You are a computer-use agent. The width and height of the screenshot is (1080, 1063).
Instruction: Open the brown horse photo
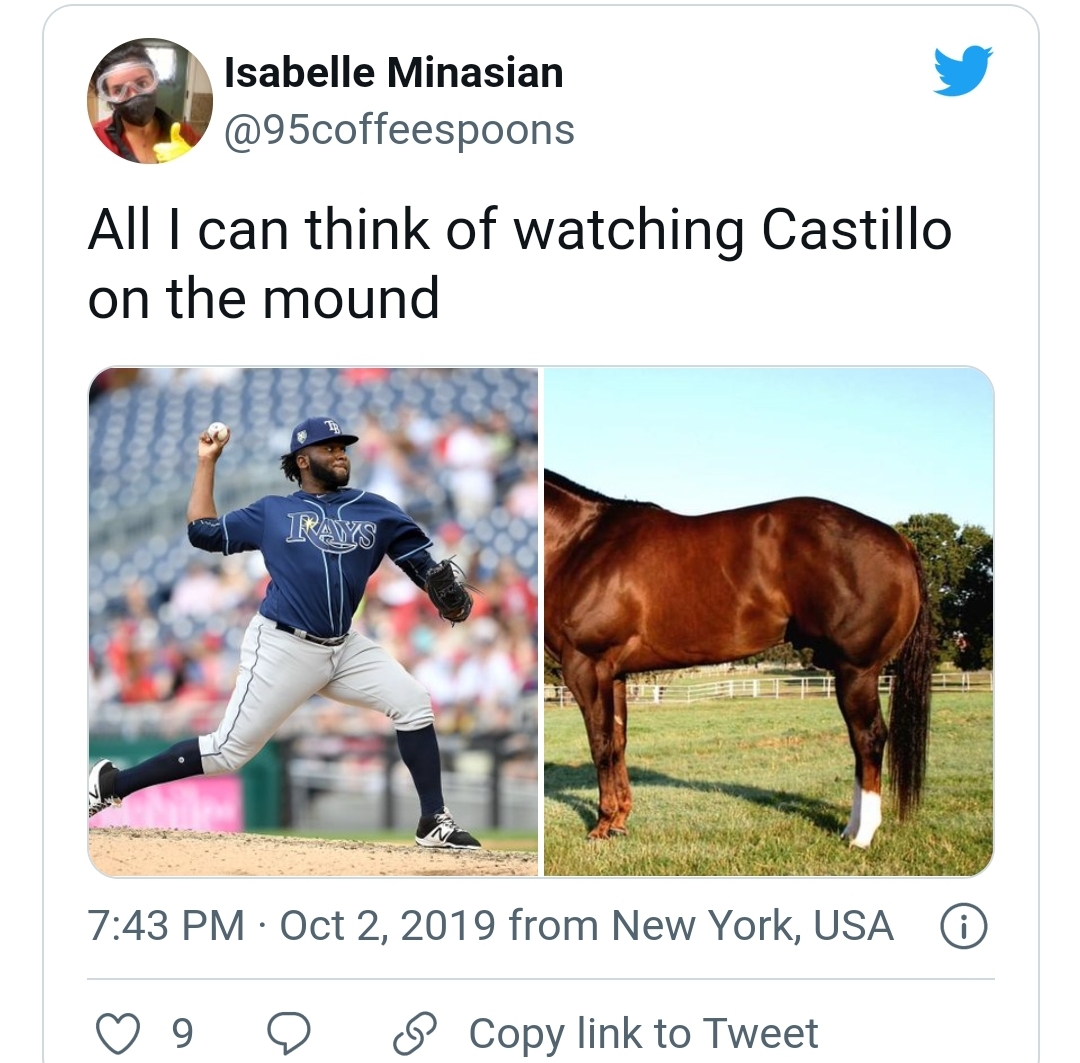point(769,621)
